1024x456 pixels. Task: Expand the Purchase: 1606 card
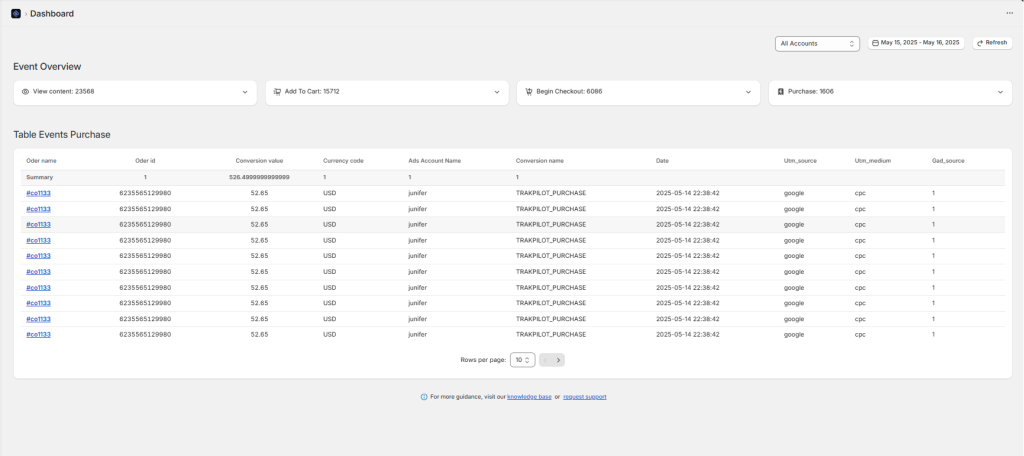click(x=890, y=92)
